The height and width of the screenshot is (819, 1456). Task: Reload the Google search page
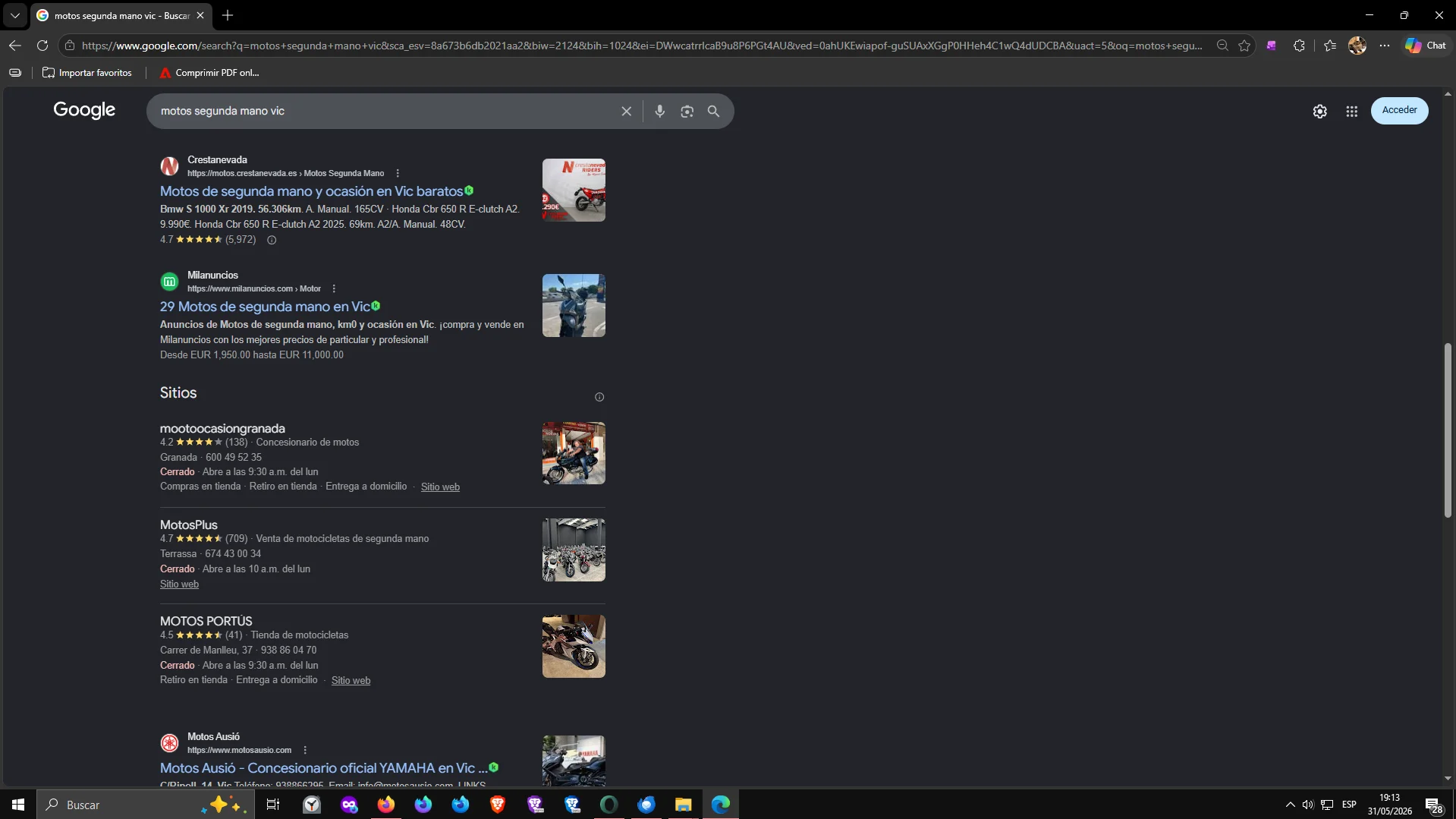click(42, 46)
